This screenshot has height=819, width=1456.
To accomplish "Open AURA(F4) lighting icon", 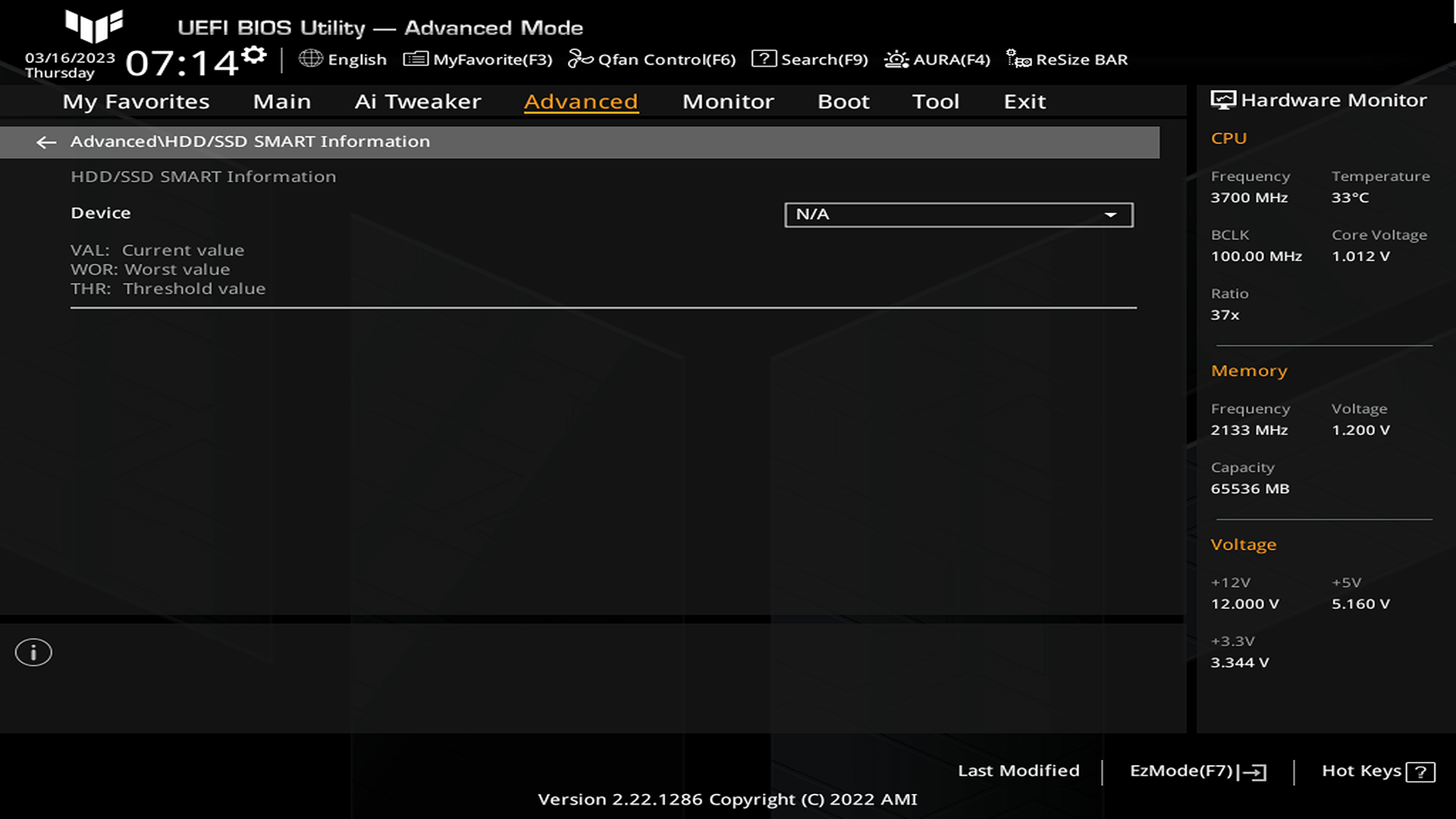I will [x=896, y=59].
